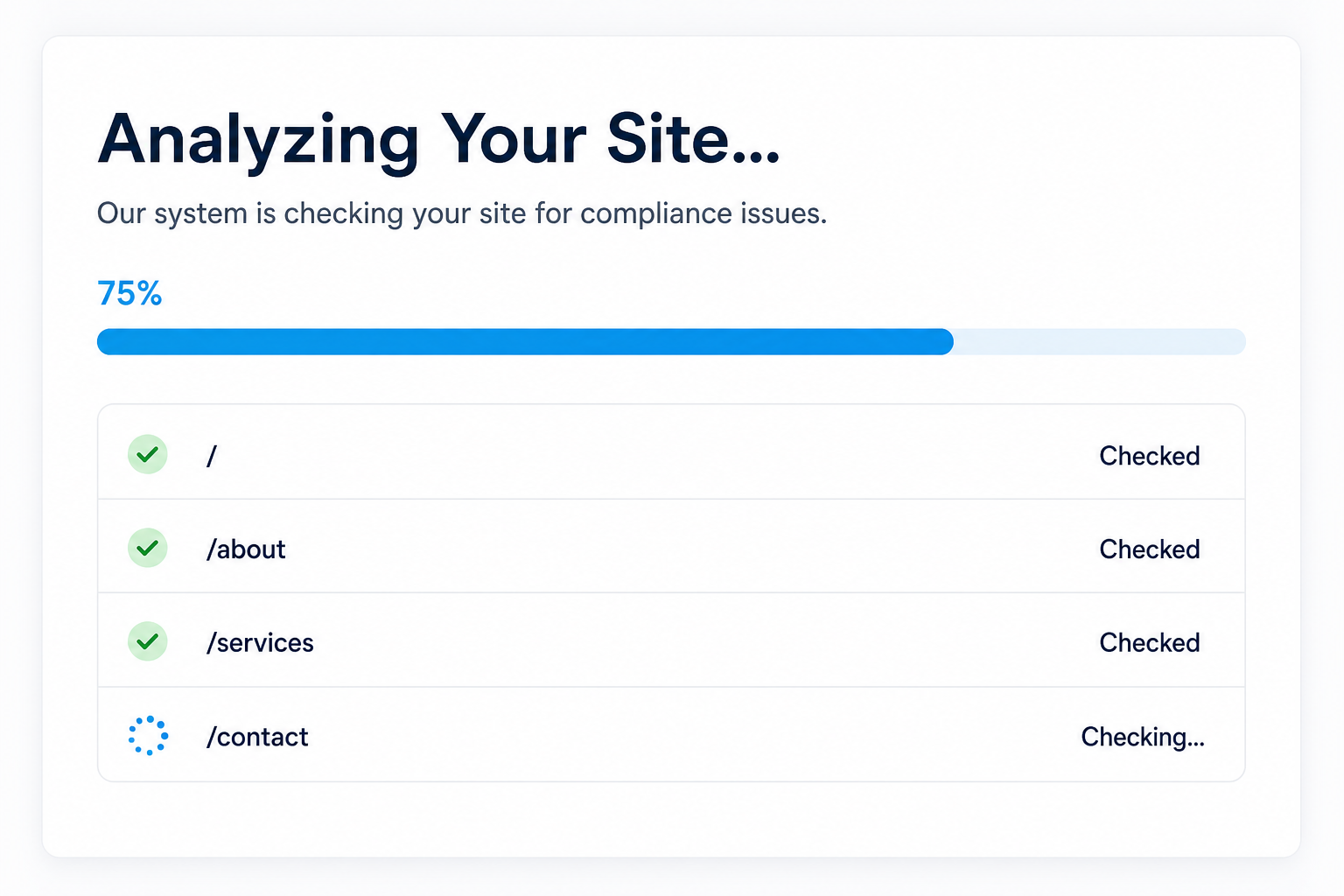This screenshot has width=1344, height=896.
Task: Click the /about row's empty middle area
Action: (x=691, y=548)
